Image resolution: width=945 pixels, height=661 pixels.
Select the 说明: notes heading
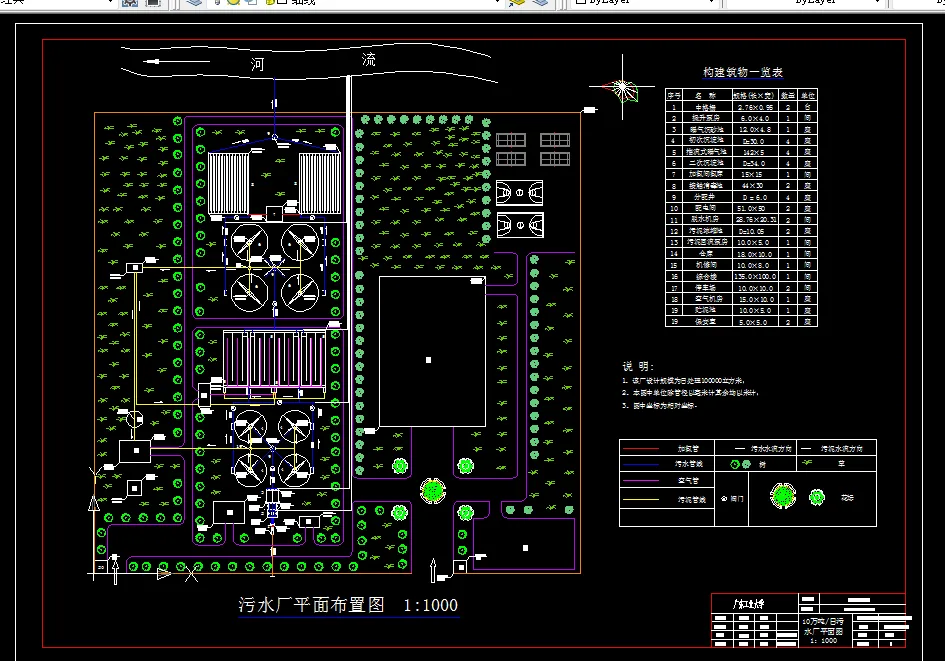pos(638,366)
